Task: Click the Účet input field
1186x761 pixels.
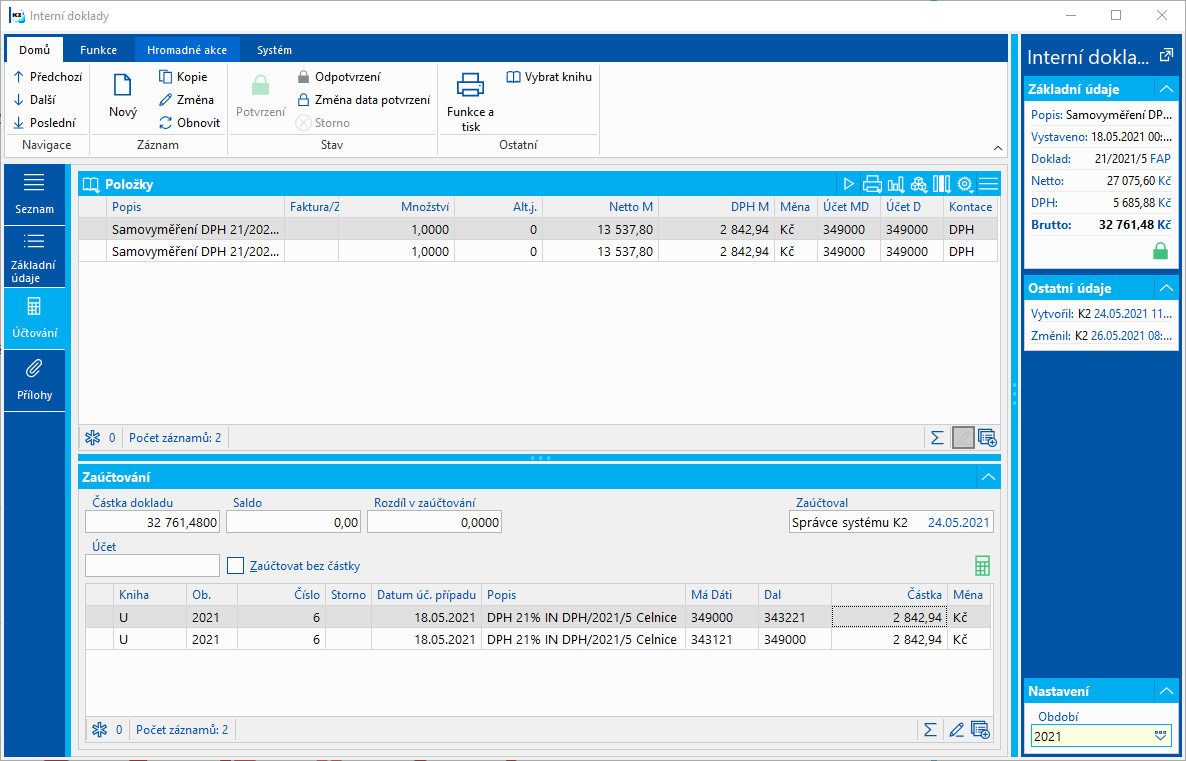Action: coord(152,566)
